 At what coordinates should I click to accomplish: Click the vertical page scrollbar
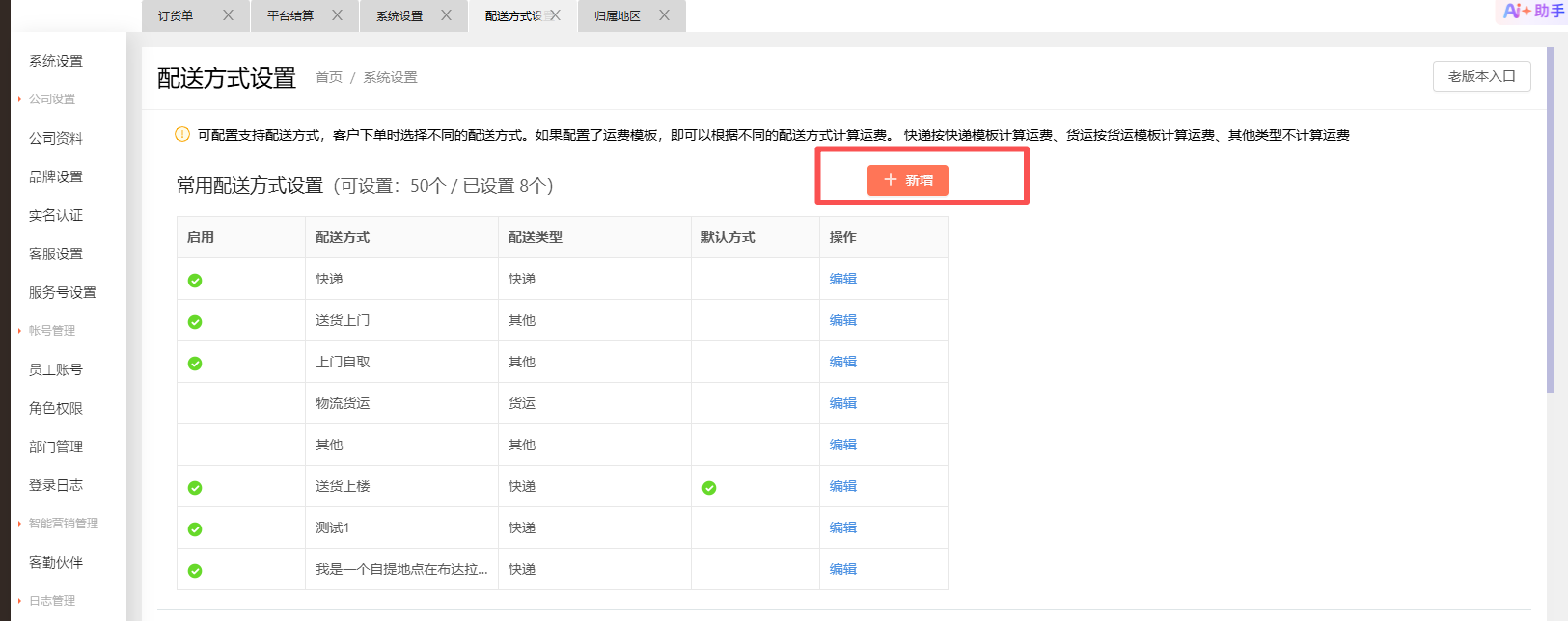click(1551, 220)
